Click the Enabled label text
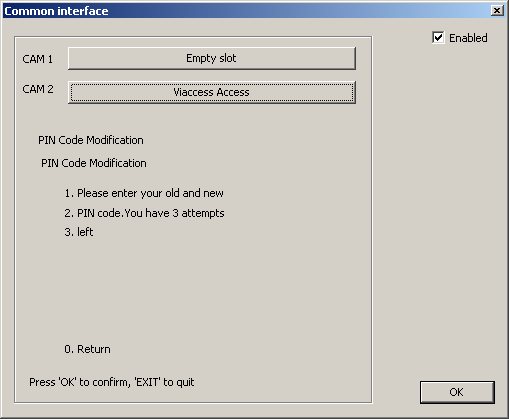 pos(468,38)
